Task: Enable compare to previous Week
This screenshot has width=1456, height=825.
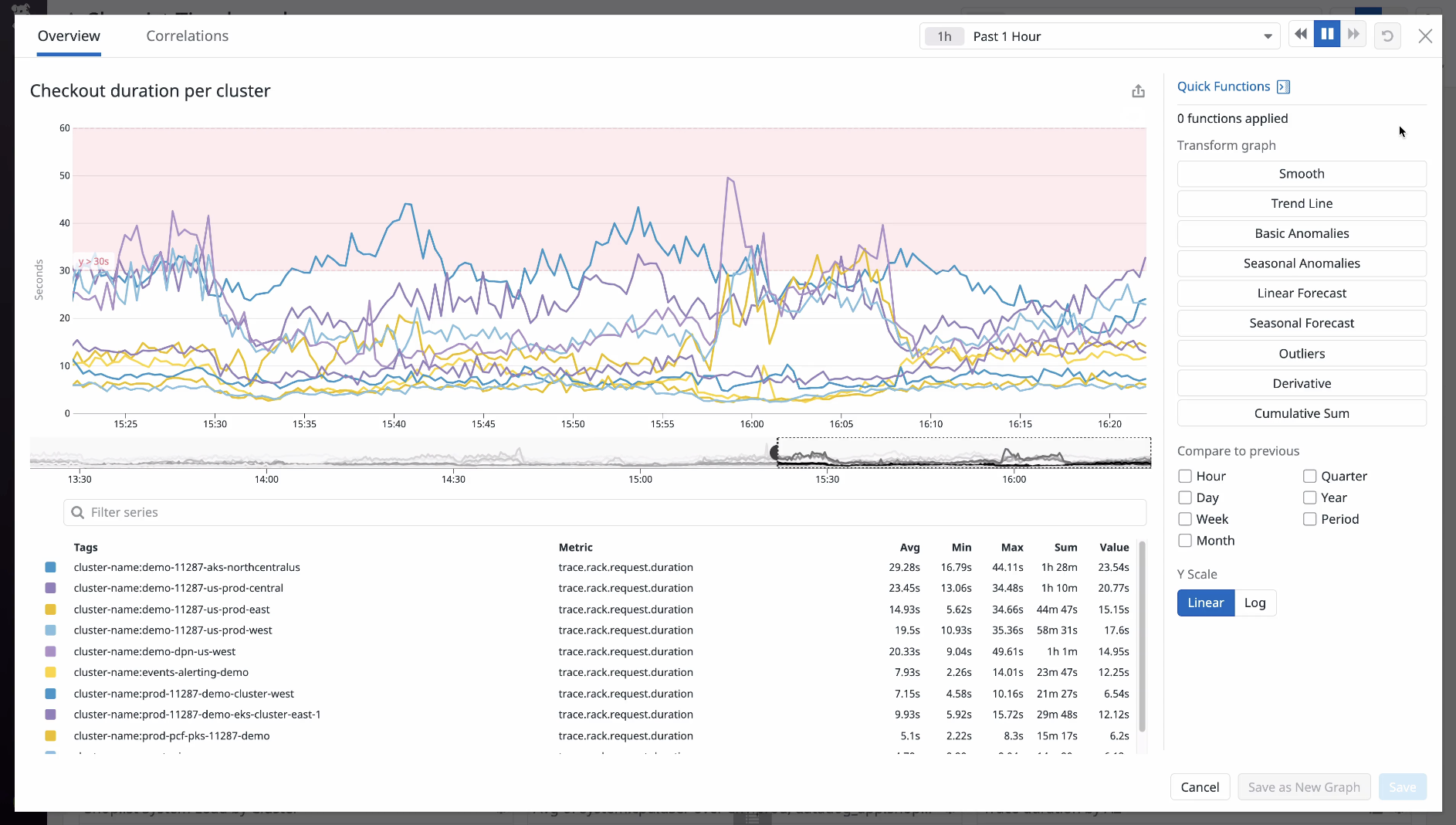Action: coord(1185,519)
